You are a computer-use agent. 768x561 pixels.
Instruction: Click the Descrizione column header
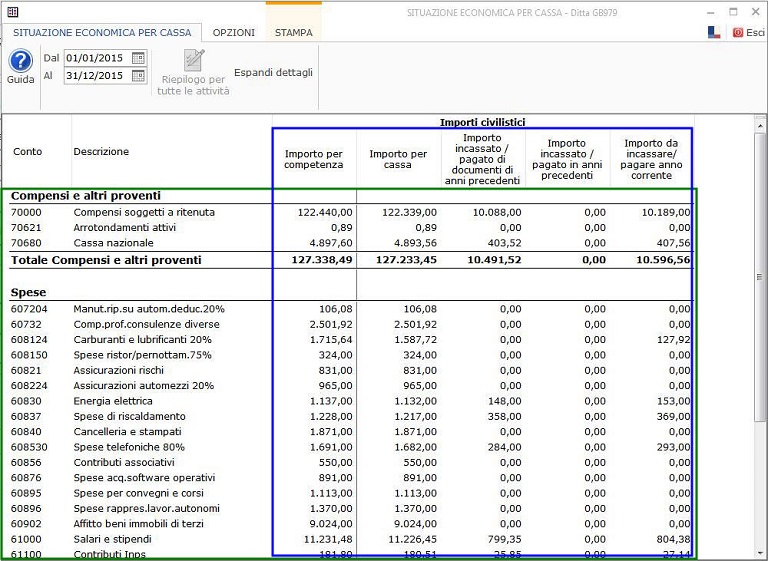tap(101, 151)
